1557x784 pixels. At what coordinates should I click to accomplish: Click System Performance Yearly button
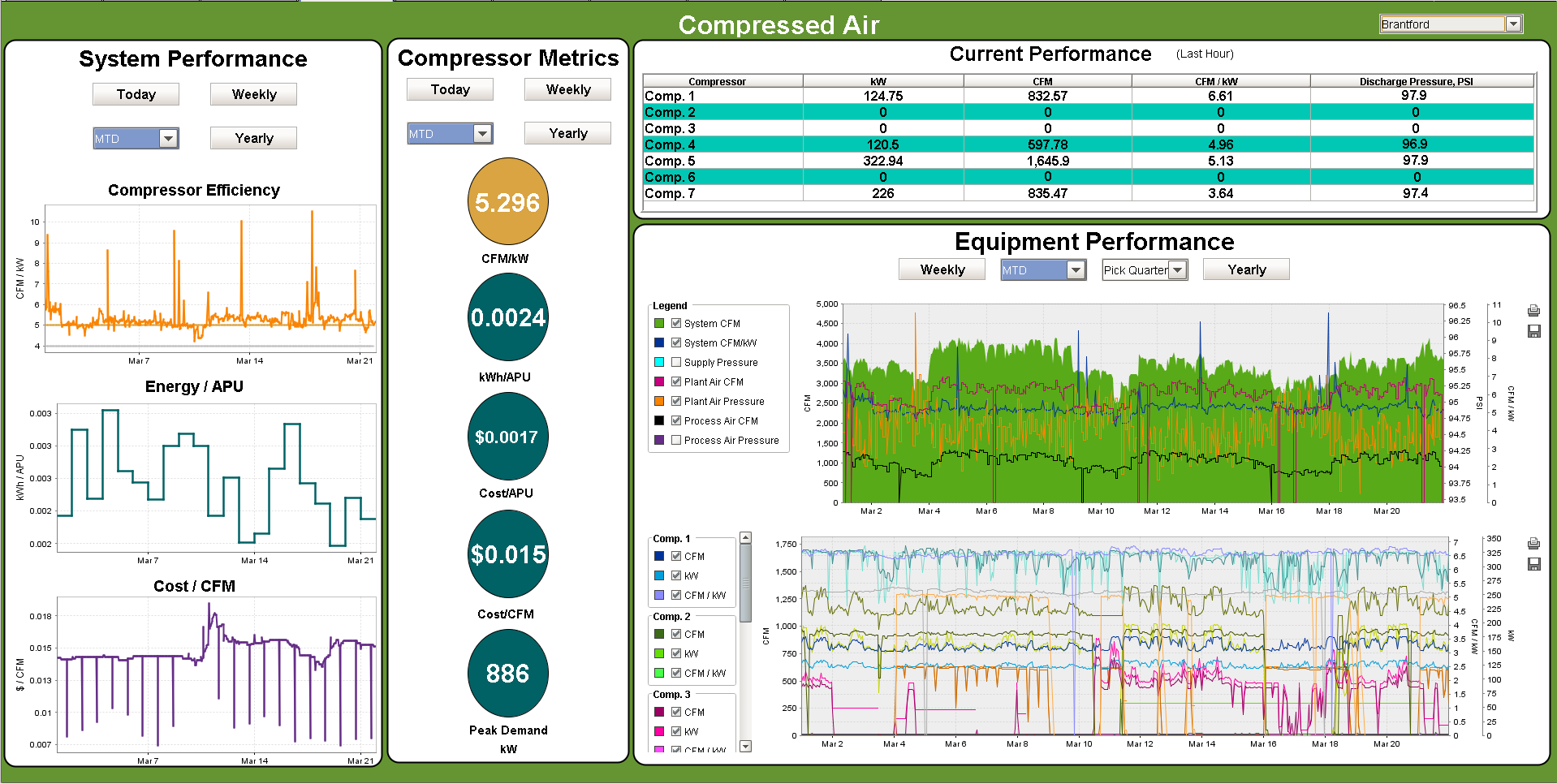tap(253, 138)
